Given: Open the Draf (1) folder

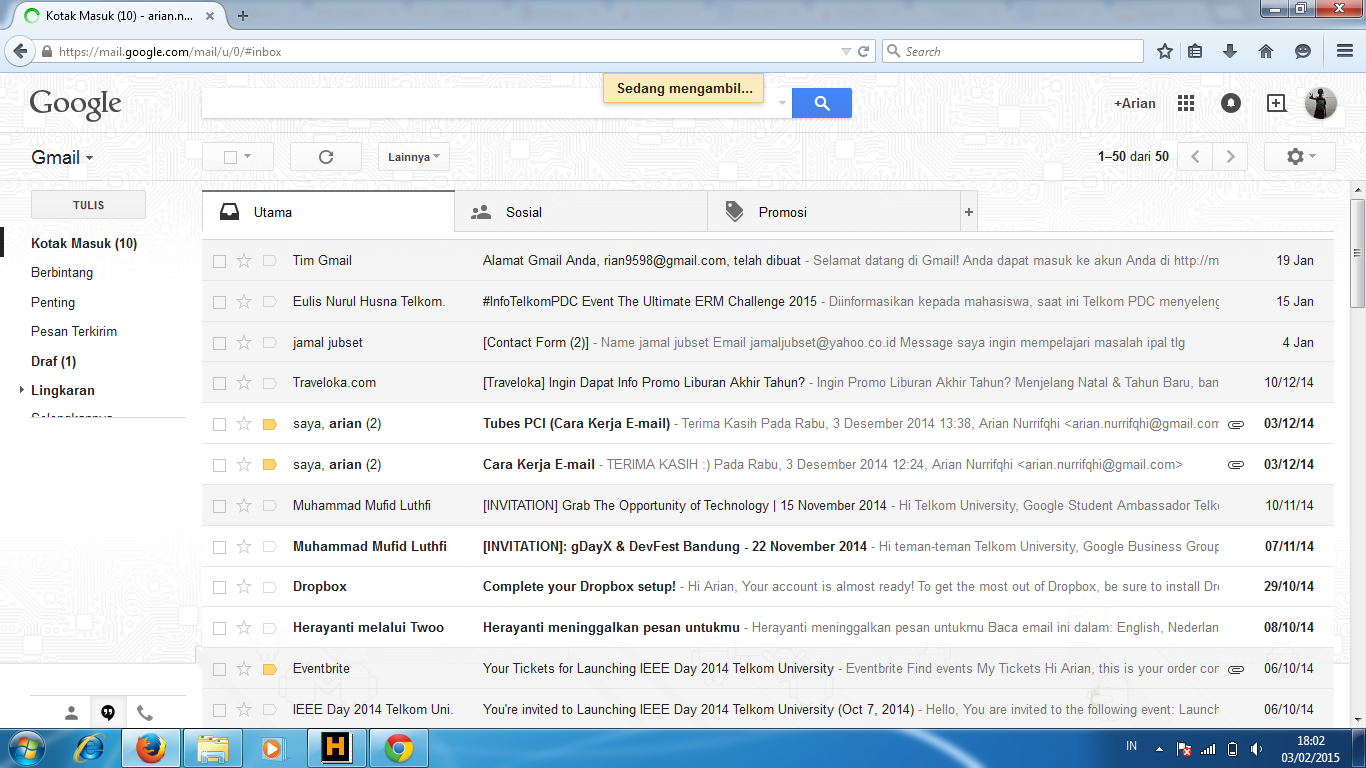Looking at the screenshot, I should (54, 361).
